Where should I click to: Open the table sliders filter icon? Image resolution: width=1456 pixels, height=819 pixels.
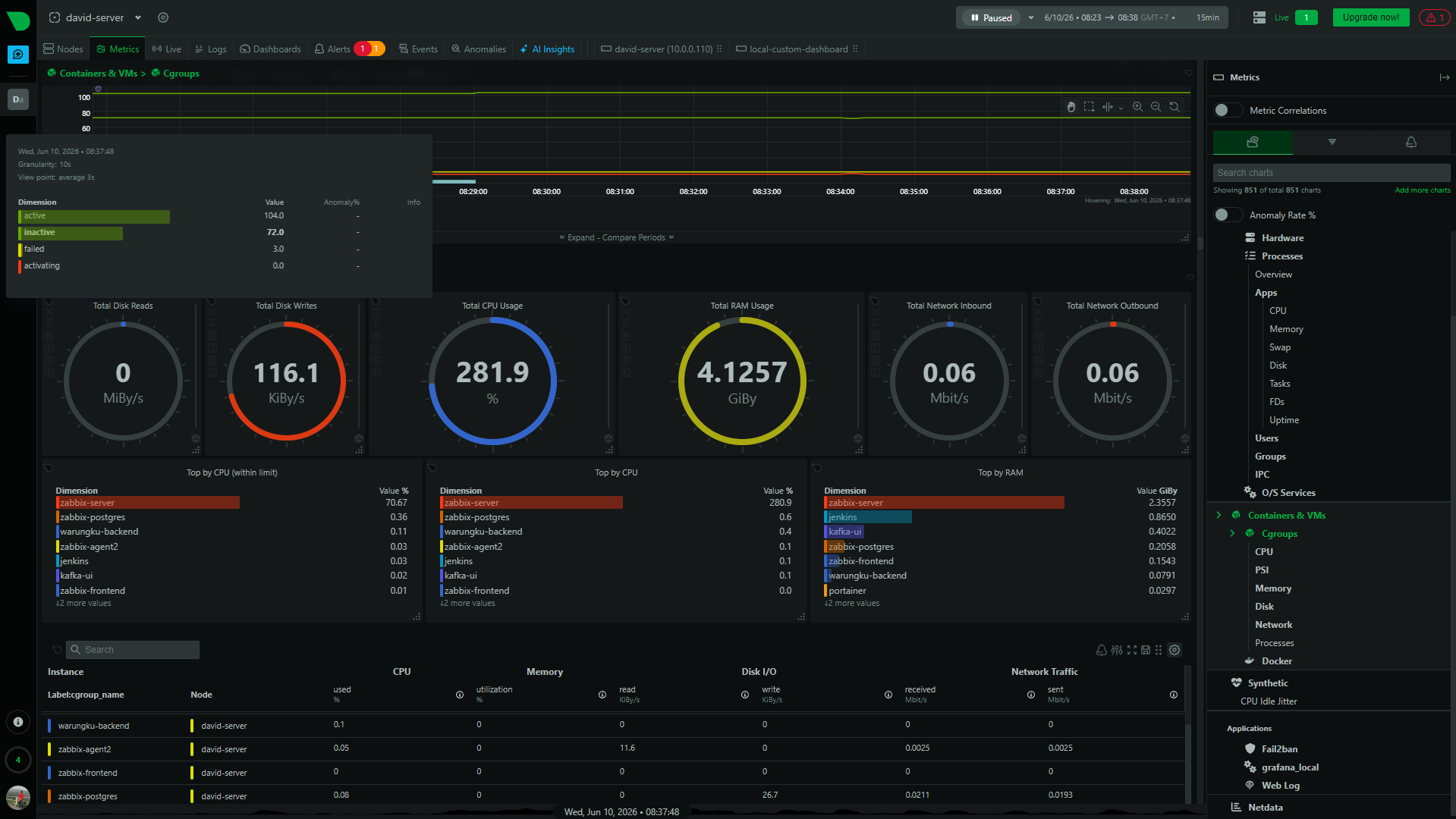(x=1116, y=650)
